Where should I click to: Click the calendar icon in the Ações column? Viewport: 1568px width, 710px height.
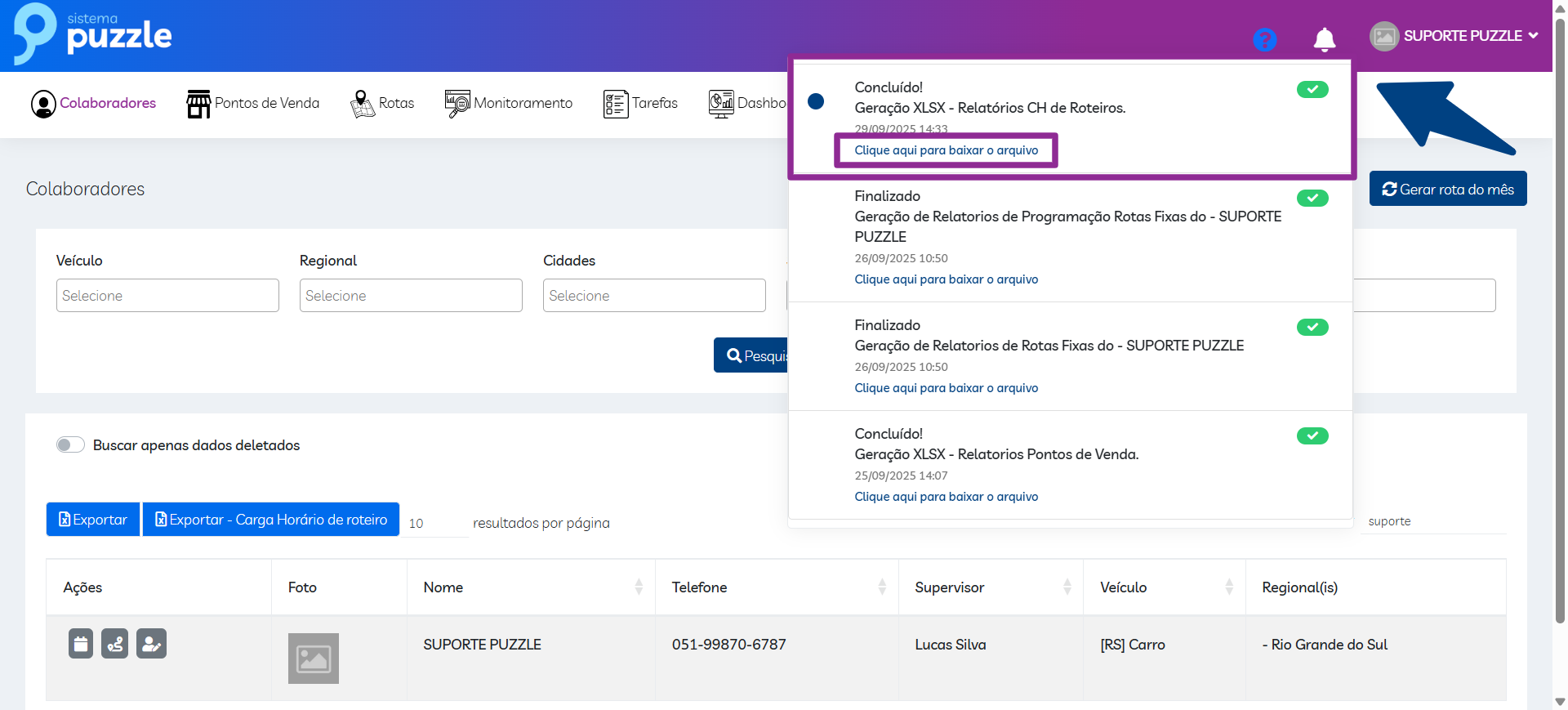pyautogui.click(x=81, y=644)
